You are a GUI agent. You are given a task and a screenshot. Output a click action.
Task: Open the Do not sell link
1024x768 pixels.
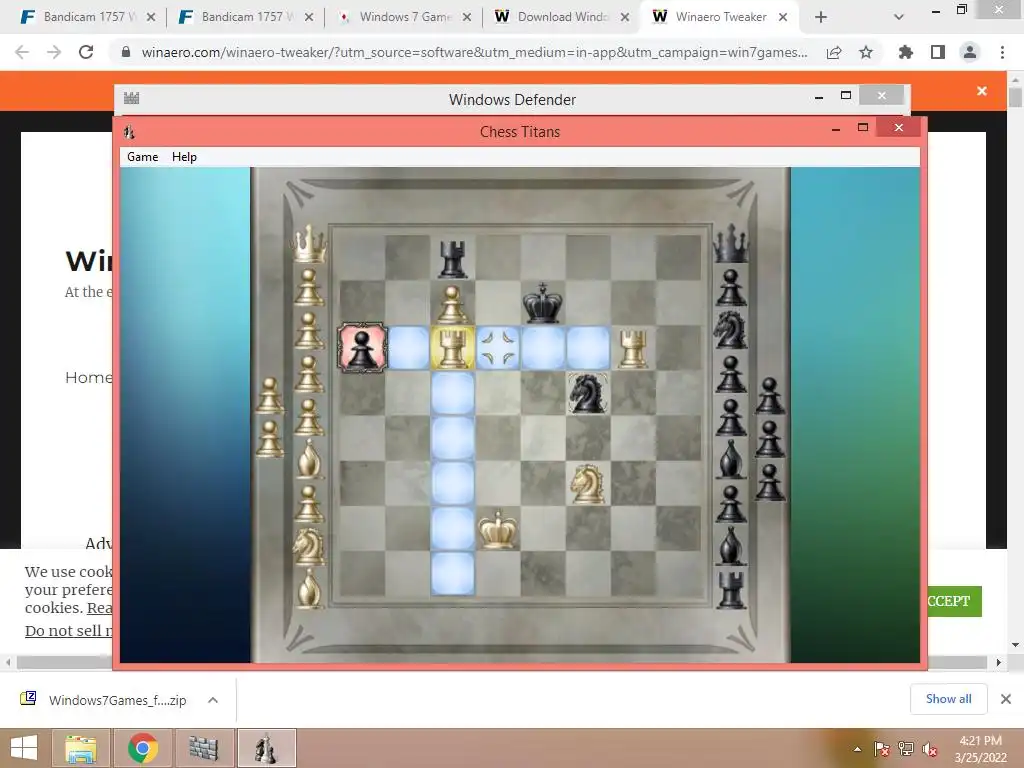point(69,631)
